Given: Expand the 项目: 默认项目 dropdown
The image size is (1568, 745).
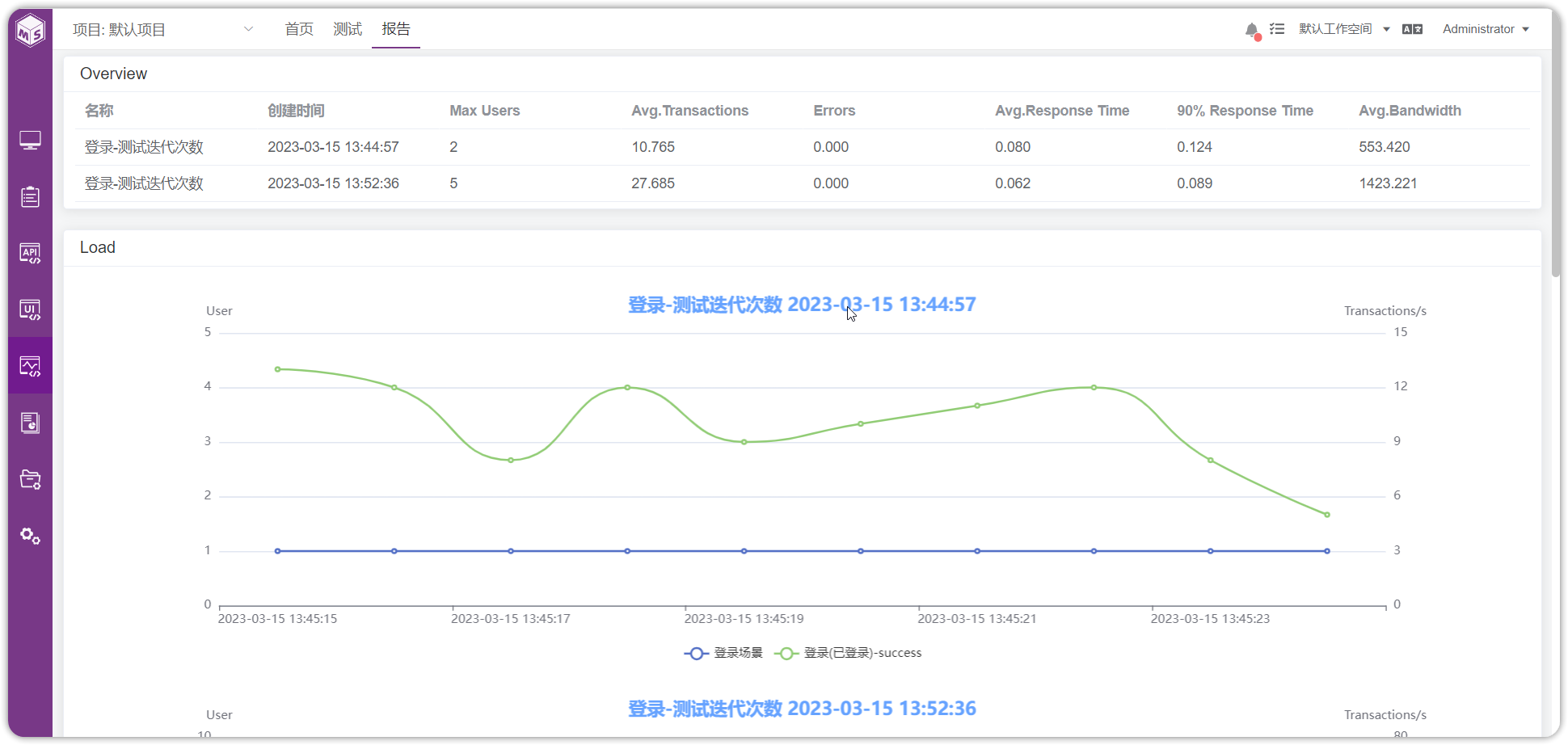Looking at the screenshot, I should coord(162,30).
